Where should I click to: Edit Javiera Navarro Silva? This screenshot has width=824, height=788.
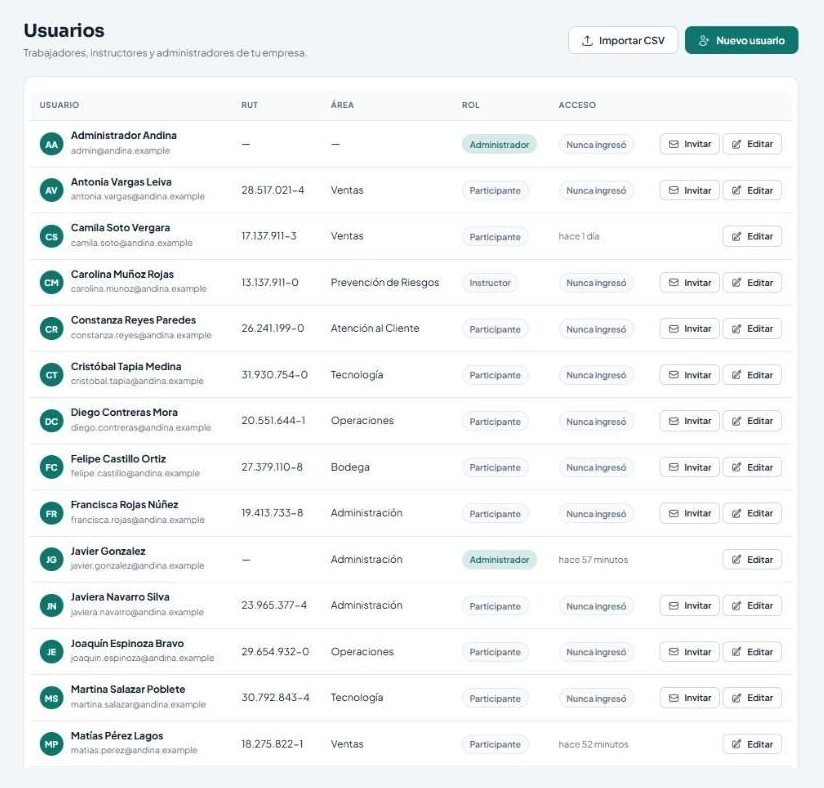tap(752, 606)
